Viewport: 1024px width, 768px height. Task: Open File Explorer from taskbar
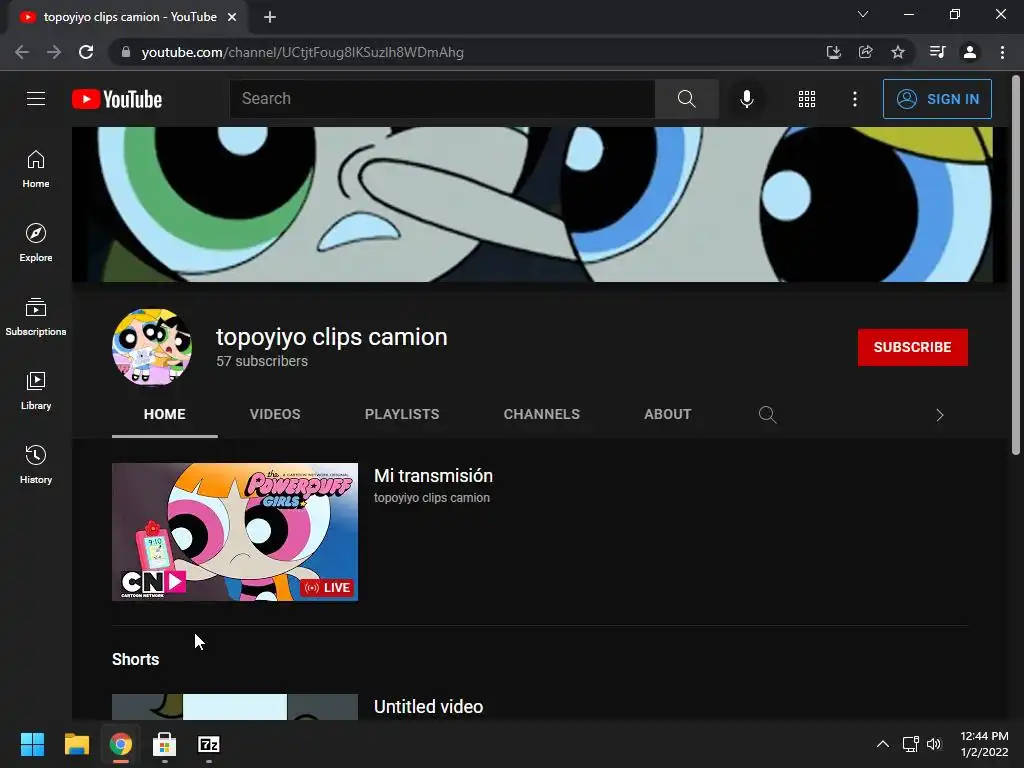(x=76, y=744)
